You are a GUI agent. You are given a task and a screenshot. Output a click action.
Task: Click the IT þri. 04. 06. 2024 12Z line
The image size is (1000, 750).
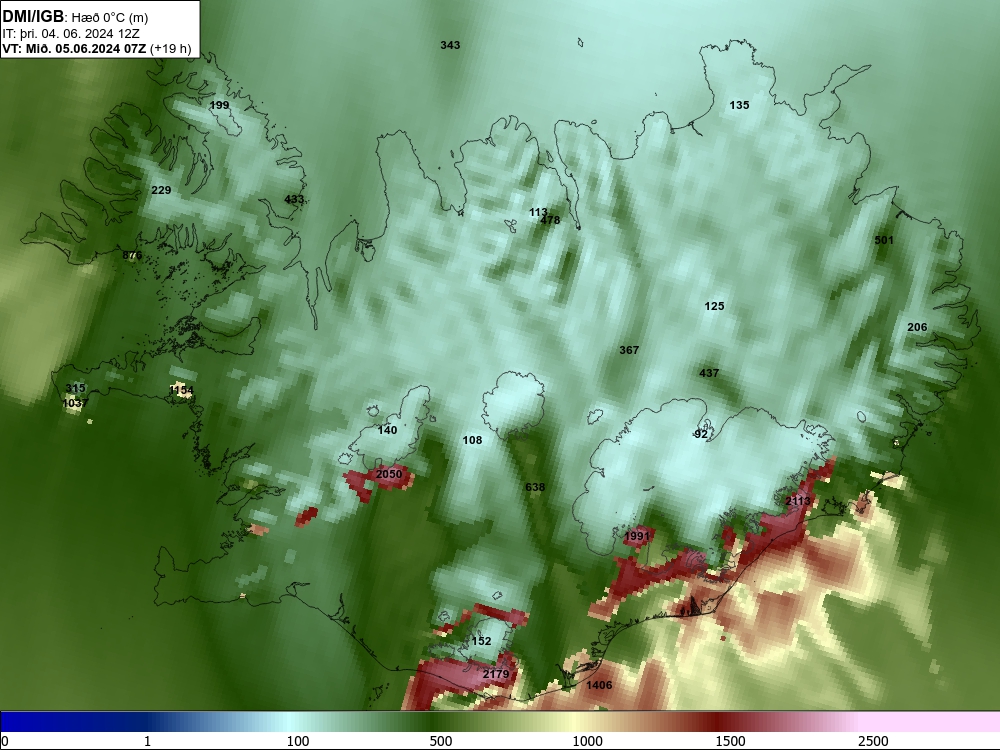coord(71,34)
